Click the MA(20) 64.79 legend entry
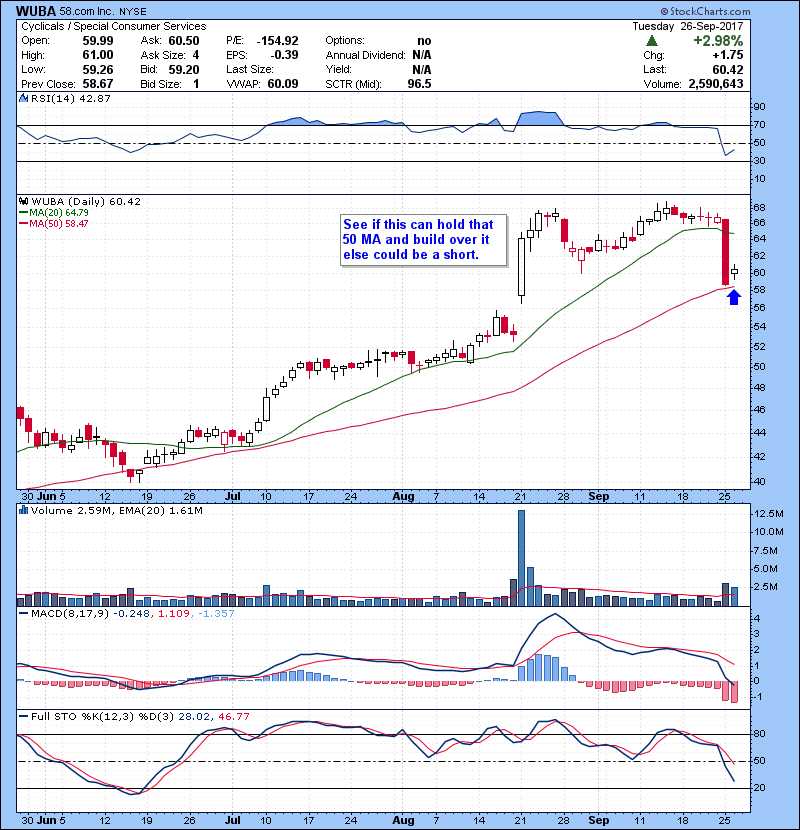Viewport: 800px width, 830px height. coord(59,213)
